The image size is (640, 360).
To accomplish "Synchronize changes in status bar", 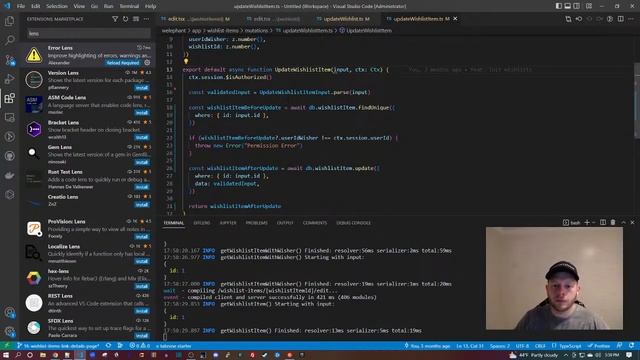I will click(x=108, y=346).
